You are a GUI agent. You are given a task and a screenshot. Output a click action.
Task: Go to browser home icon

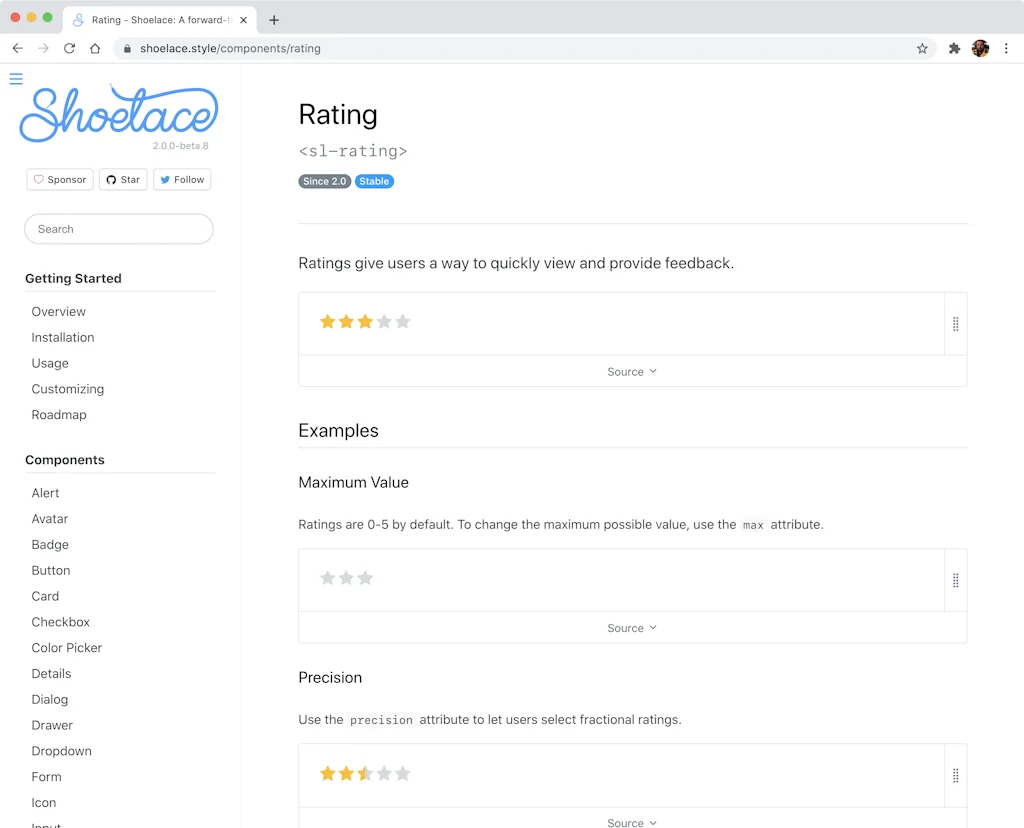click(95, 48)
